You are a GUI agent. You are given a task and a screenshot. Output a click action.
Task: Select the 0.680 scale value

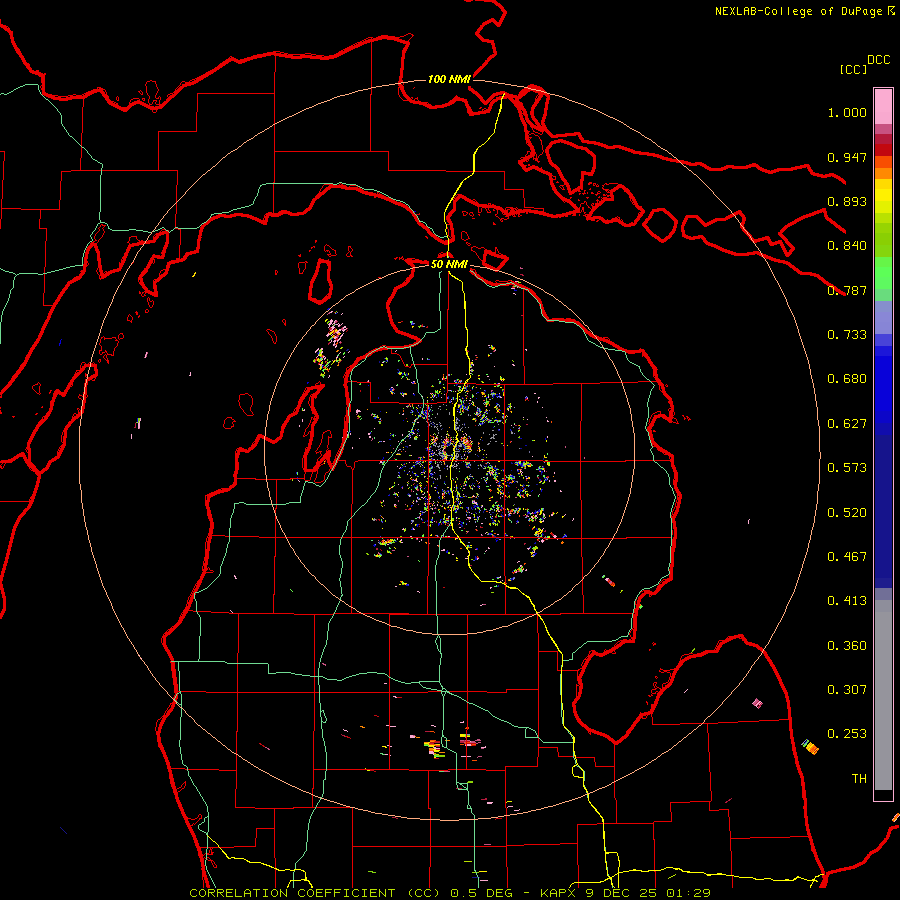tap(847, 379)
